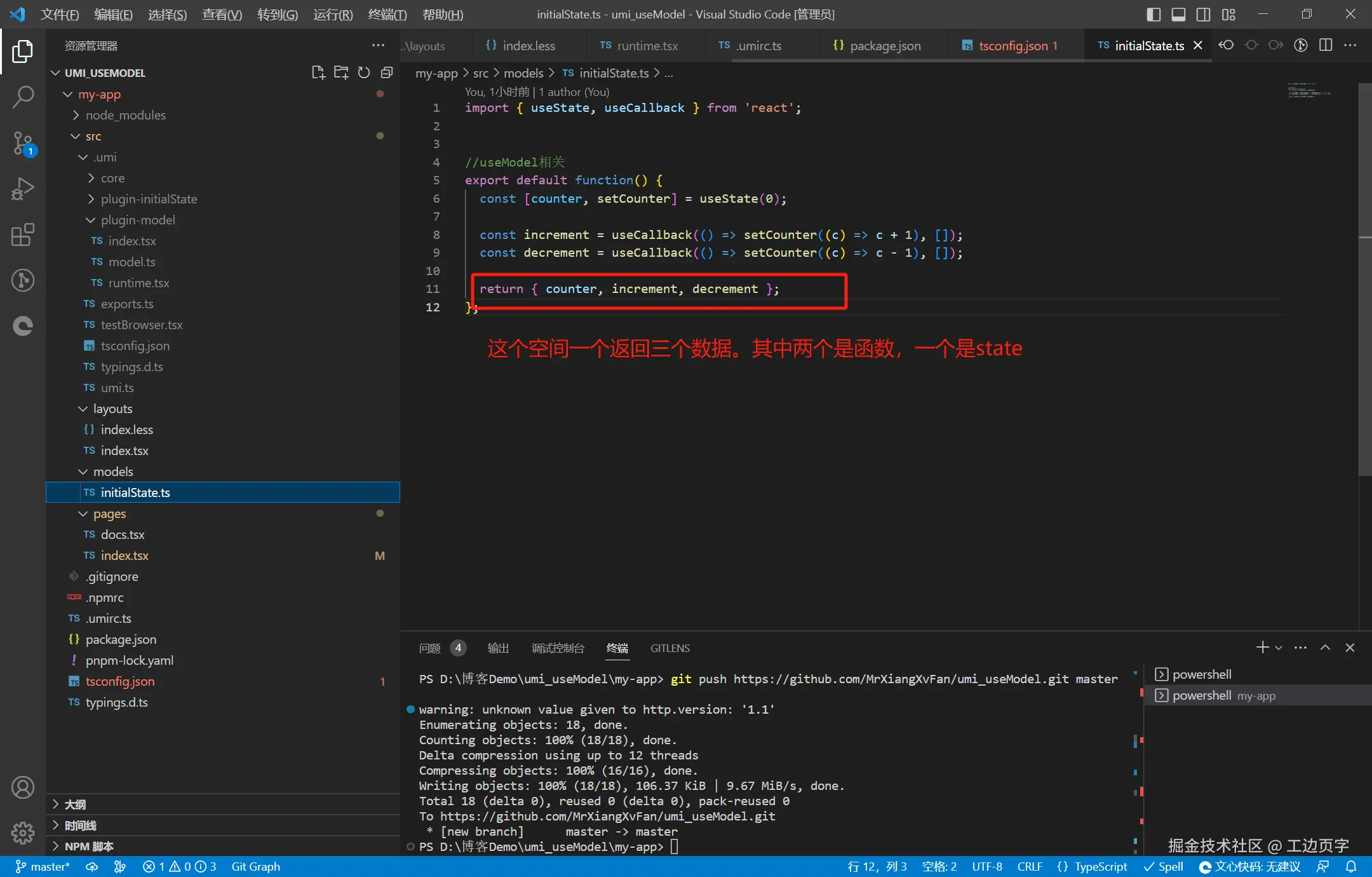1372x877 pixels.
Task: Refresh the explorer file tree
Action: tap(364, 72)
